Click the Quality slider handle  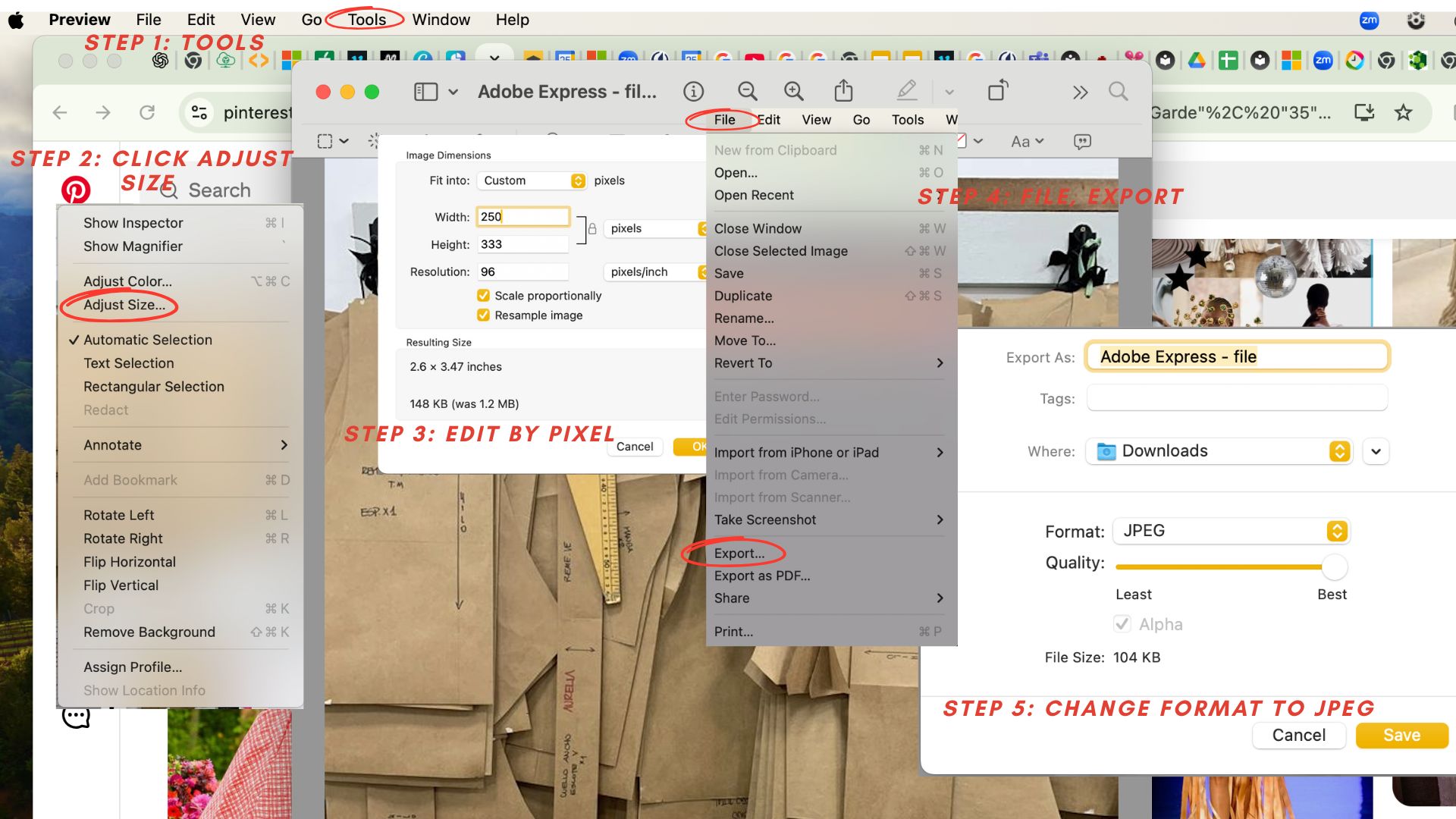point(1334,566)
